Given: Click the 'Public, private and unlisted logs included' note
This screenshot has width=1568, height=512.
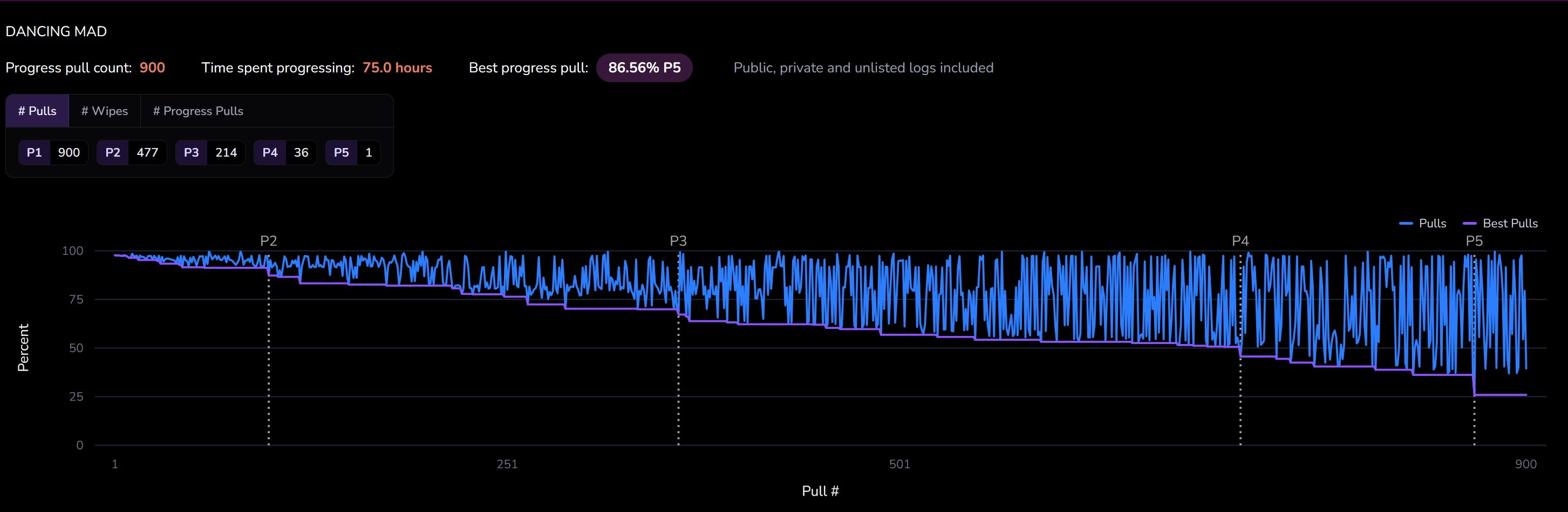Looking at the screenshot, I should click(863, 68).
